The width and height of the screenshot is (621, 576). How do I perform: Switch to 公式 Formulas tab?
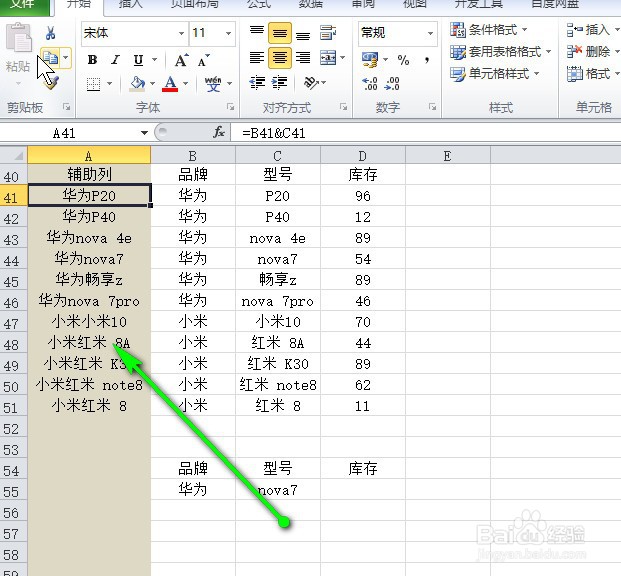tap(259, 4)
